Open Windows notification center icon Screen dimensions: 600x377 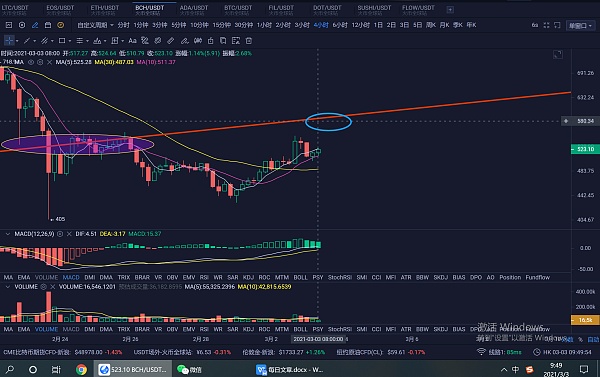coord(584,369)
